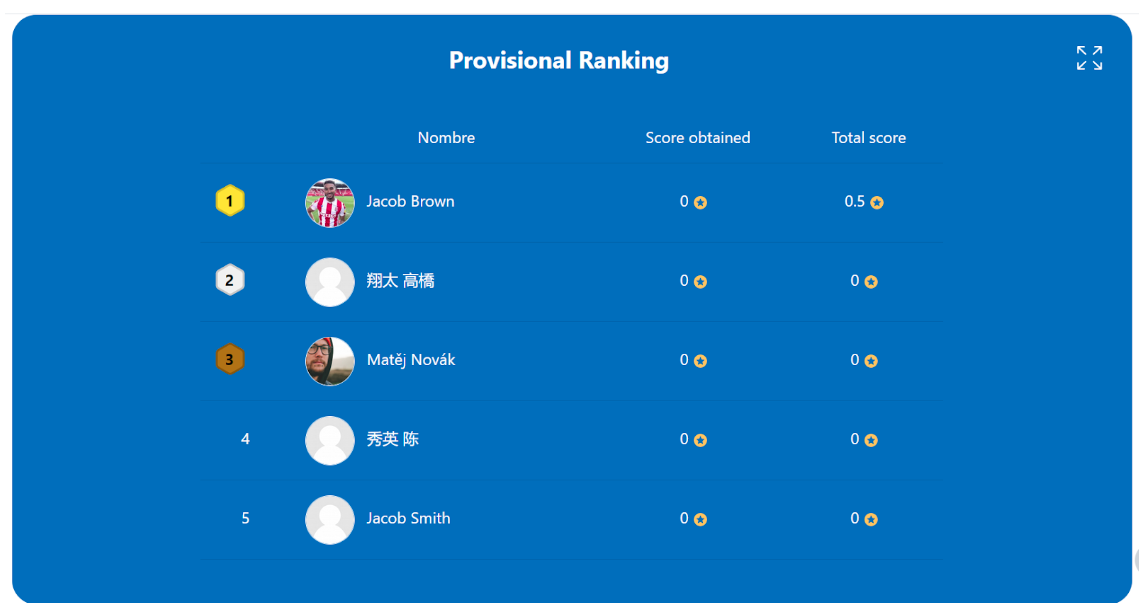Image resolution: width=1139 pixels, height=611 pixels.
Task: Click the bronze rank 3 badge
Action: coord(230,359)
